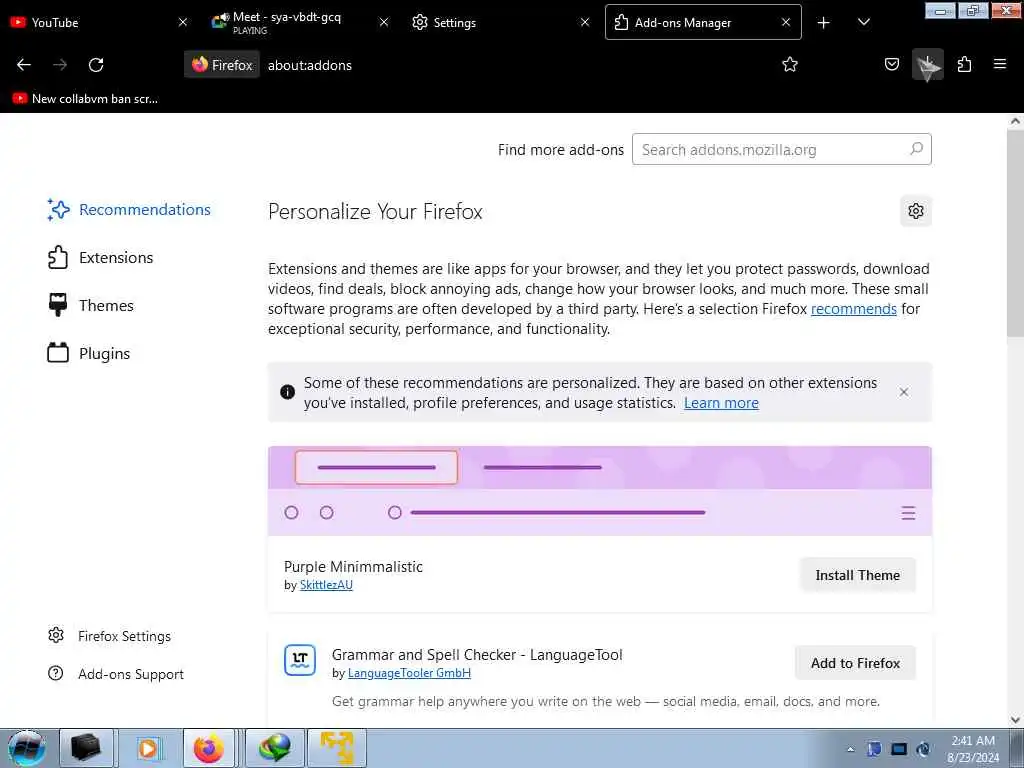Click the info icon in notice

[x=287, y=392]
